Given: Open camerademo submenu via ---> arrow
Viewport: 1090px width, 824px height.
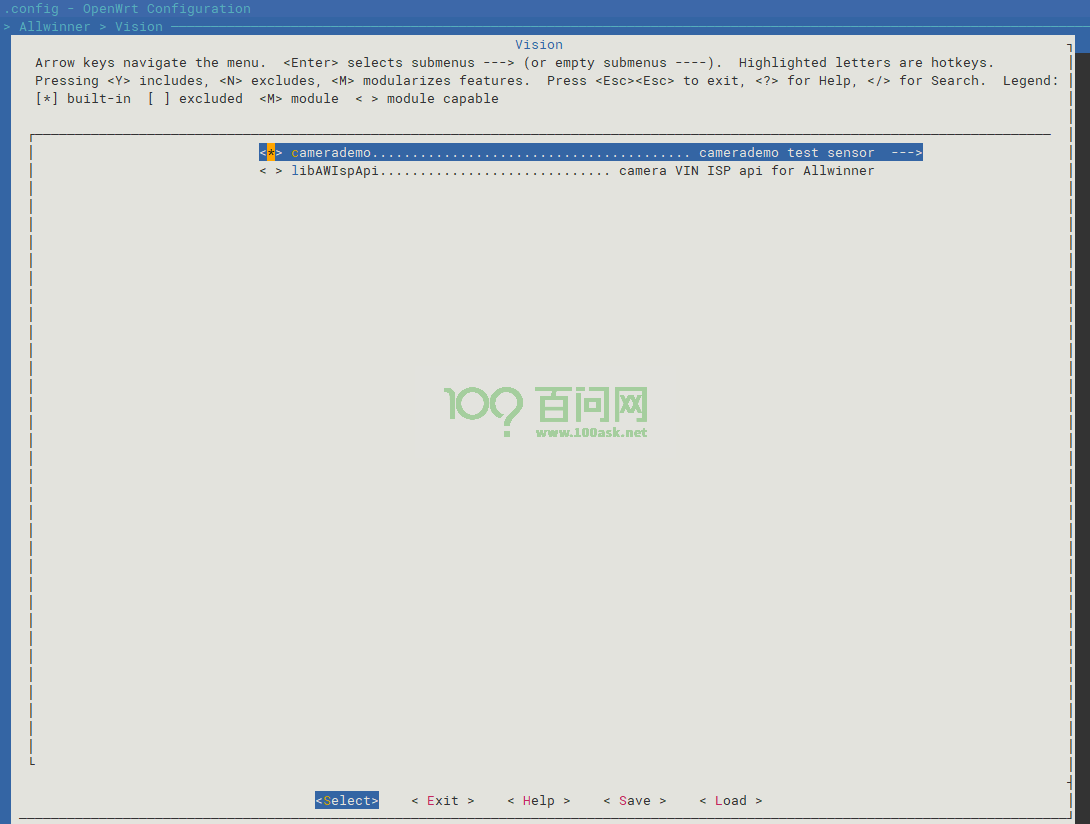Looking at the screenshot, I should [906, 153].
